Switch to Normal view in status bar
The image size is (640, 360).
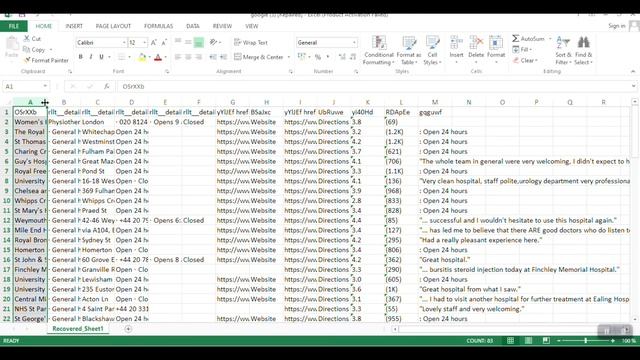(x=510, y=340)
